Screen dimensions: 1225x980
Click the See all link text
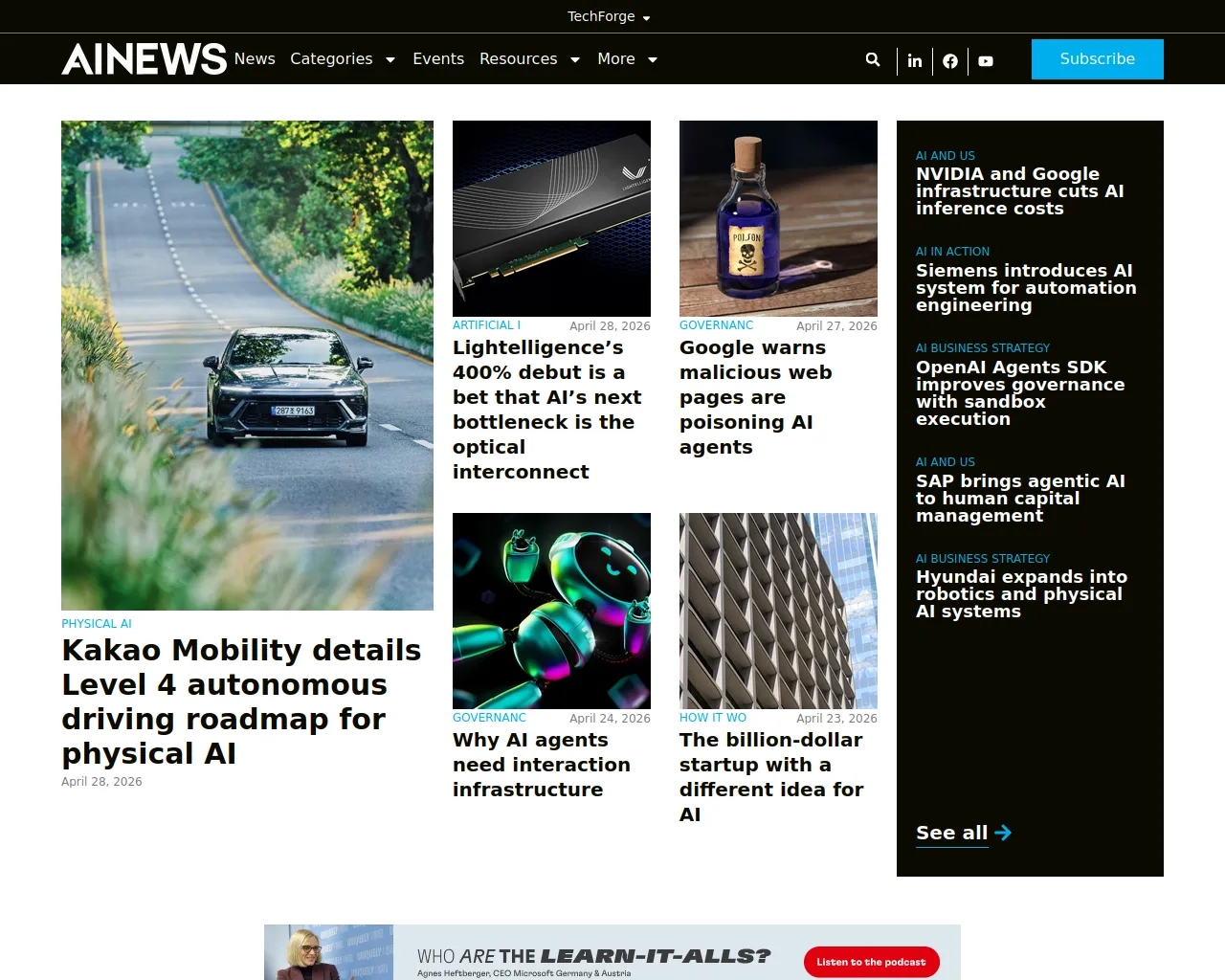(951, 833)
